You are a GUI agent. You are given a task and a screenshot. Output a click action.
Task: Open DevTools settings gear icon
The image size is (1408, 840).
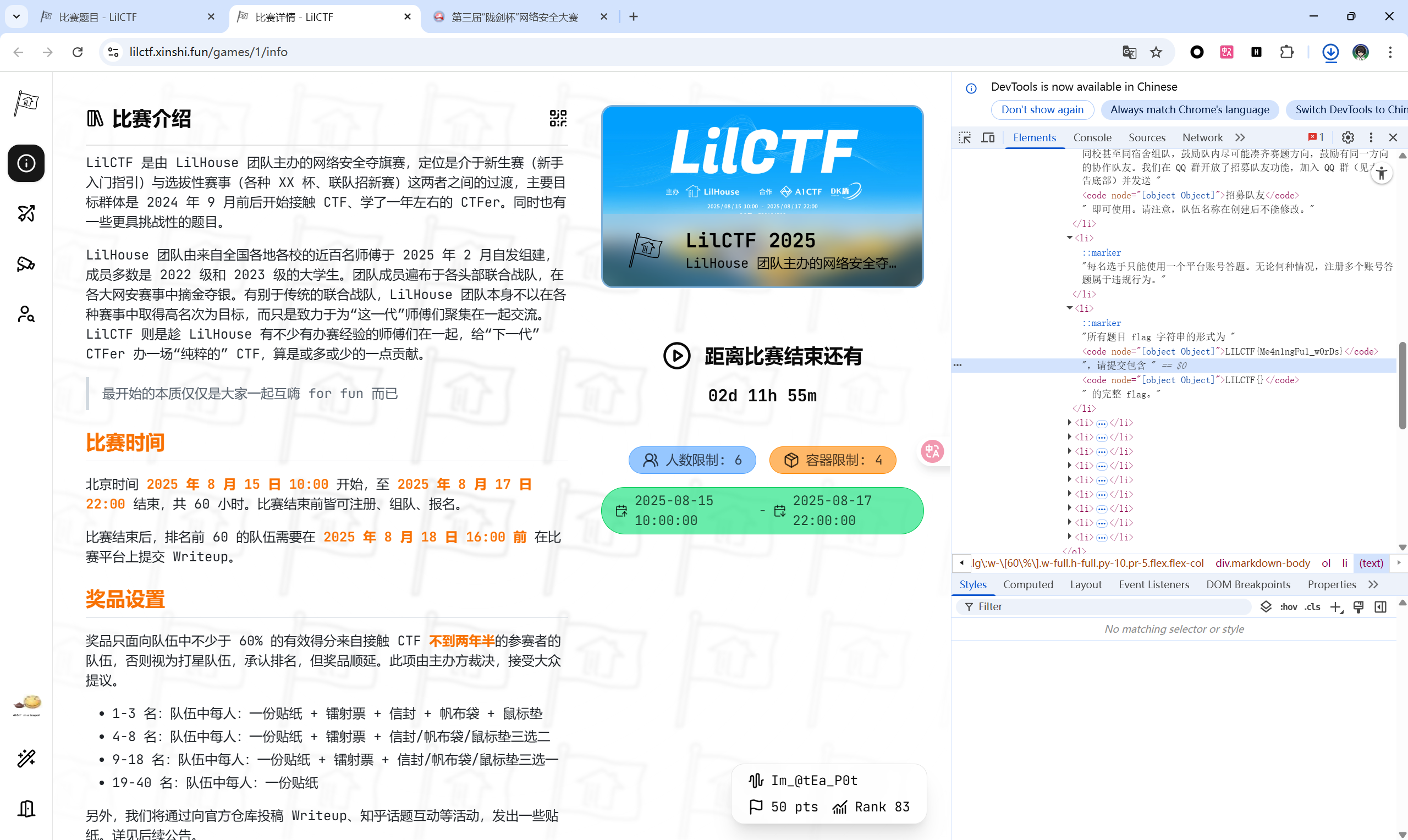click(x=1347, y=137)
